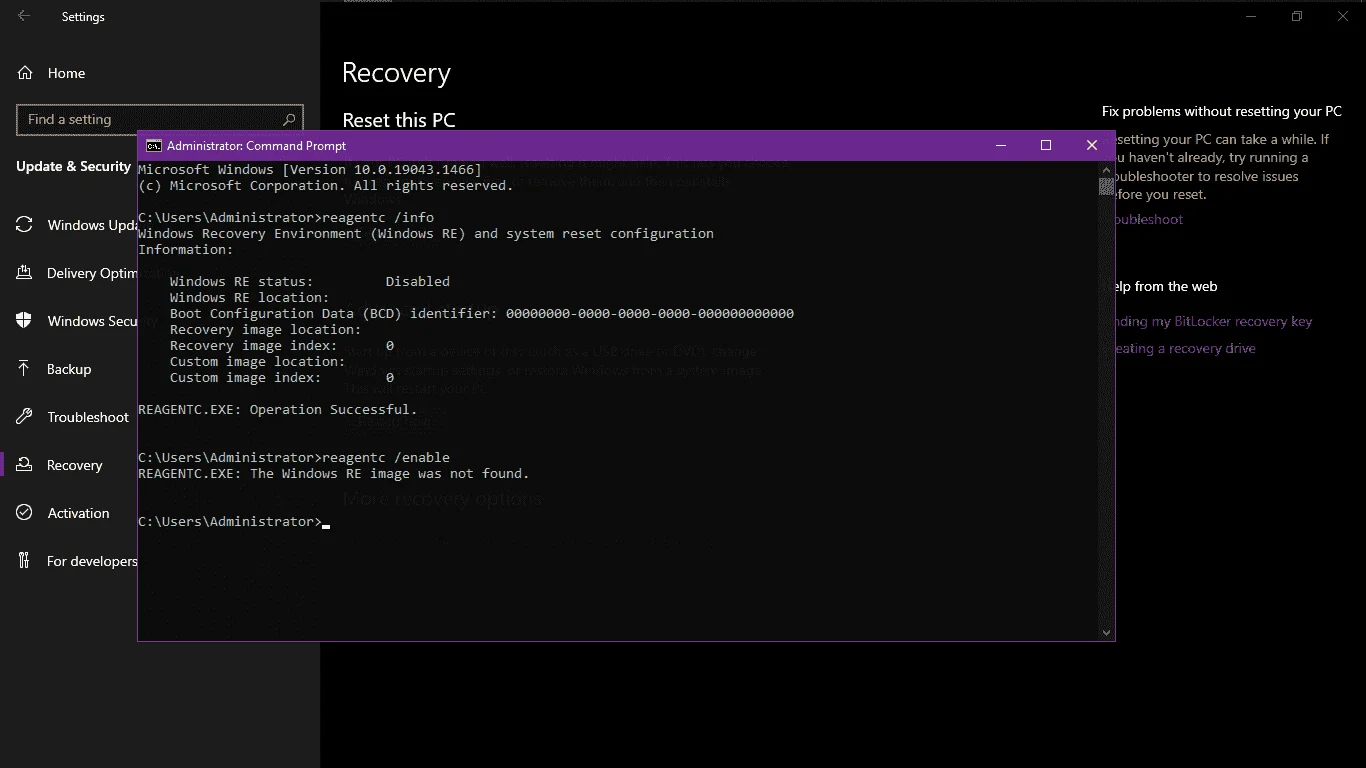Click the Microsoft Windows version line
Image resolution: width=1366 pixels, height=768 pixels.
(x=310, y=169)
